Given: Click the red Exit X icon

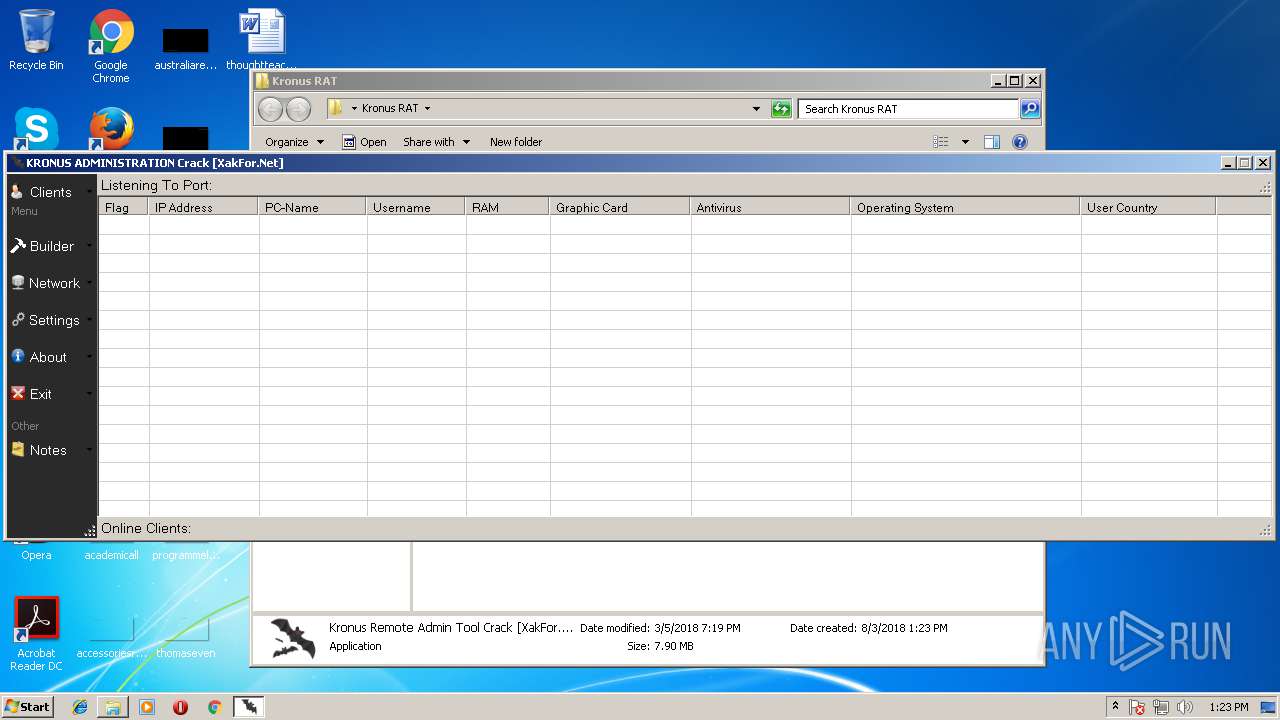Looking at the screenshot, I should 18,393.
